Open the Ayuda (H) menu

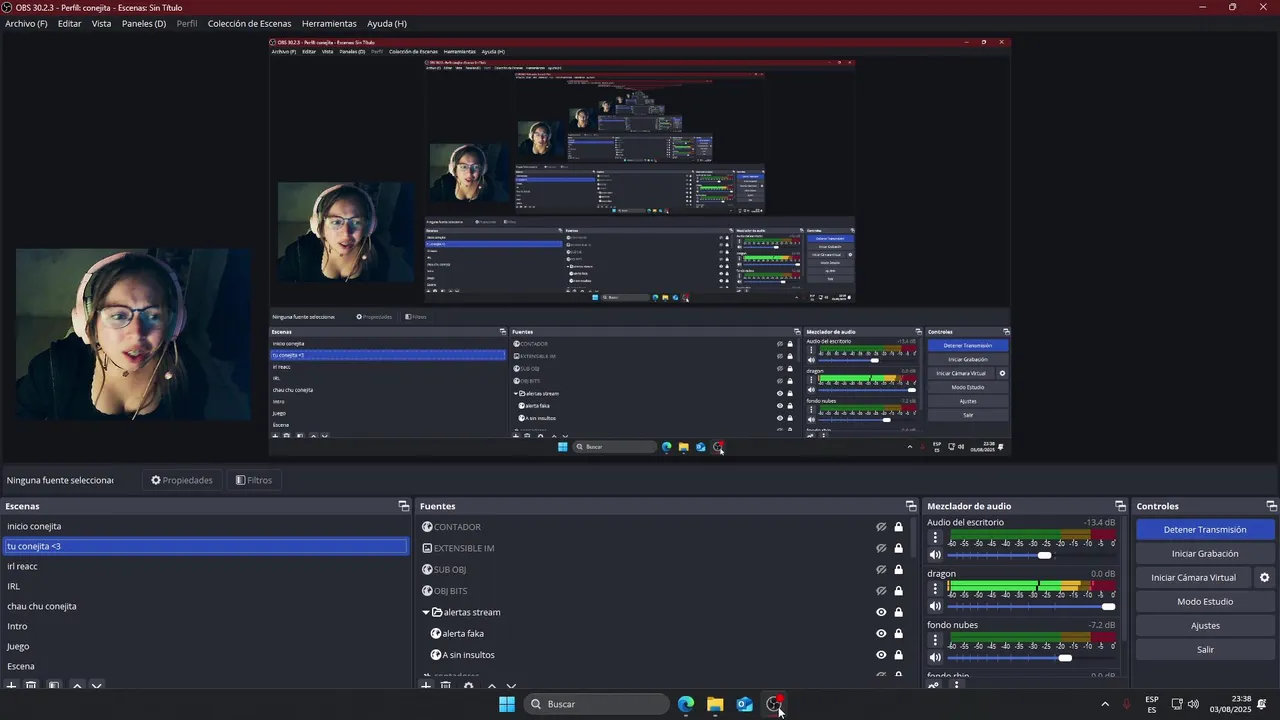387,23
